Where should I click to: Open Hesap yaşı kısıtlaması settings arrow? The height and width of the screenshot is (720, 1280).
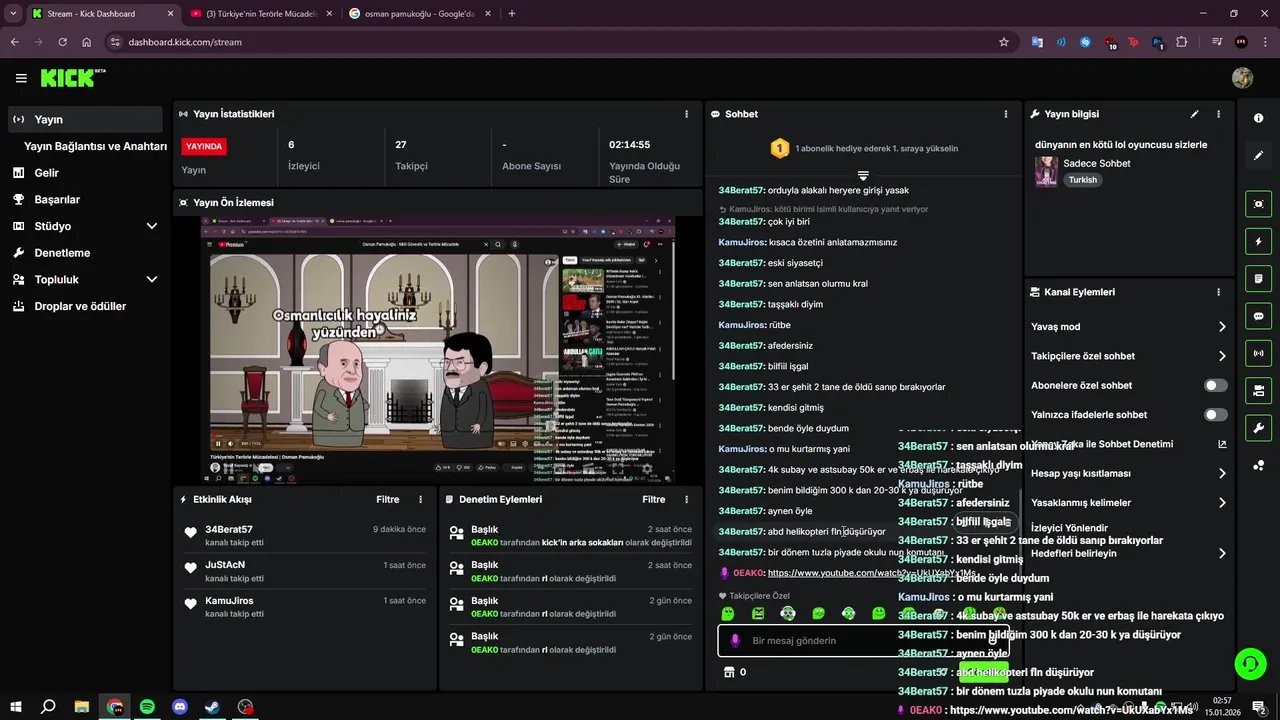1222,474
